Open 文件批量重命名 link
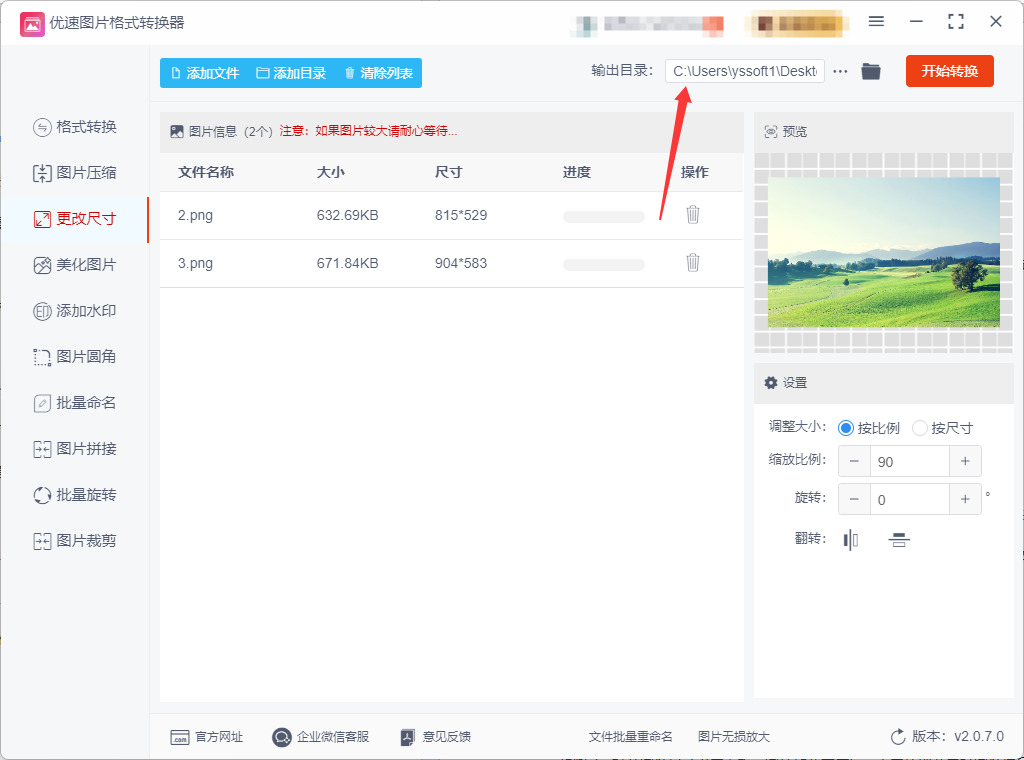 pos(630,737)
